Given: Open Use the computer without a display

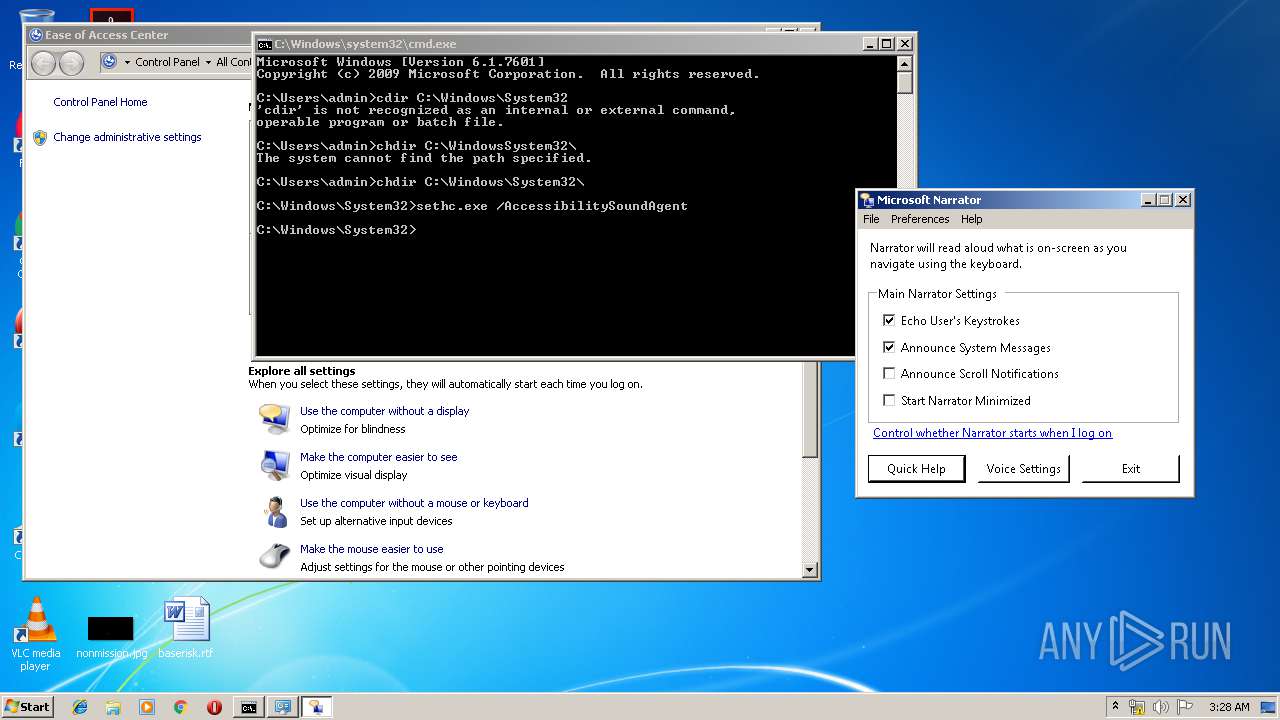Looking at the screenshot, I should [384, 411].
